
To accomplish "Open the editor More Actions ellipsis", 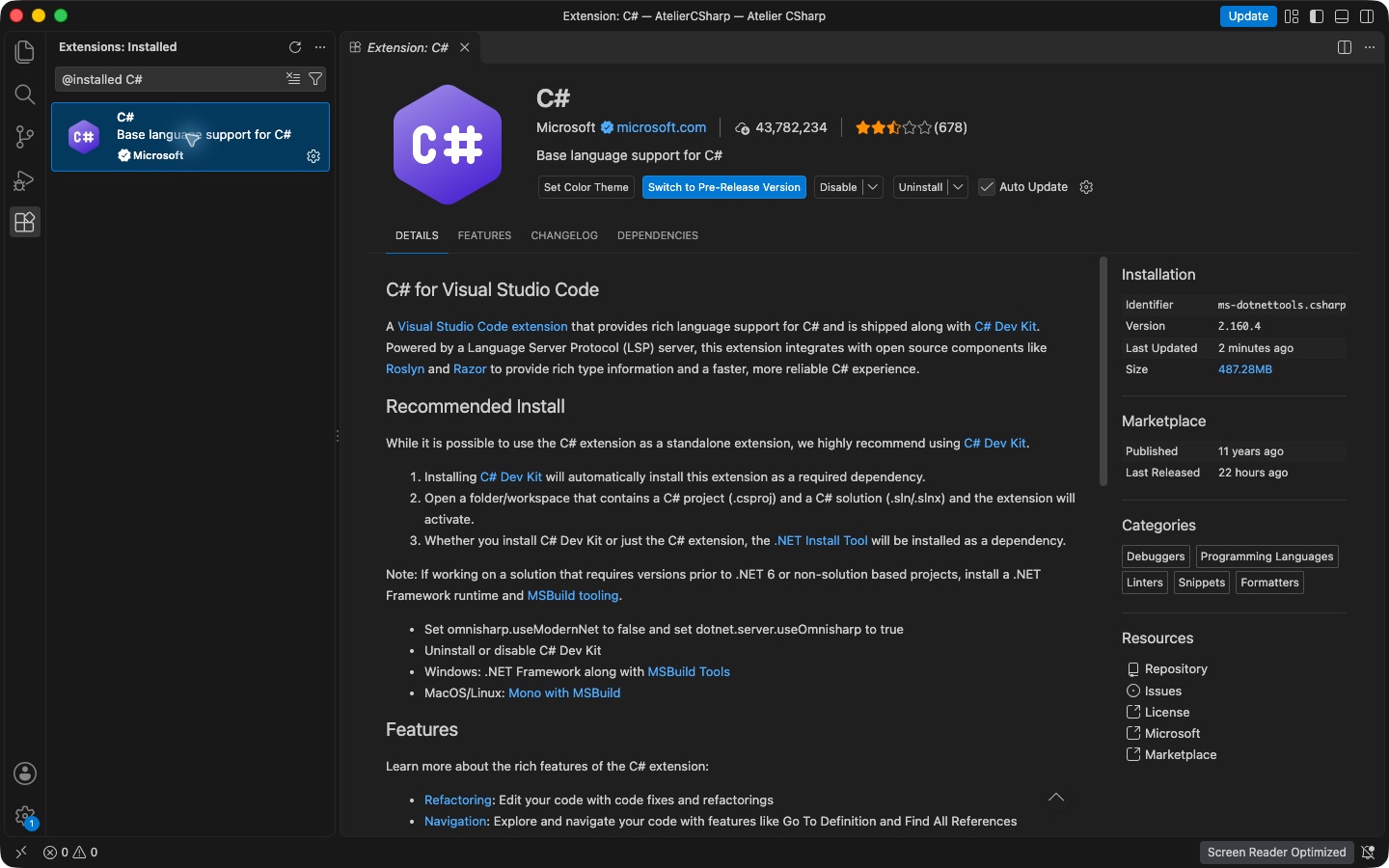I will click(1370, 47).
